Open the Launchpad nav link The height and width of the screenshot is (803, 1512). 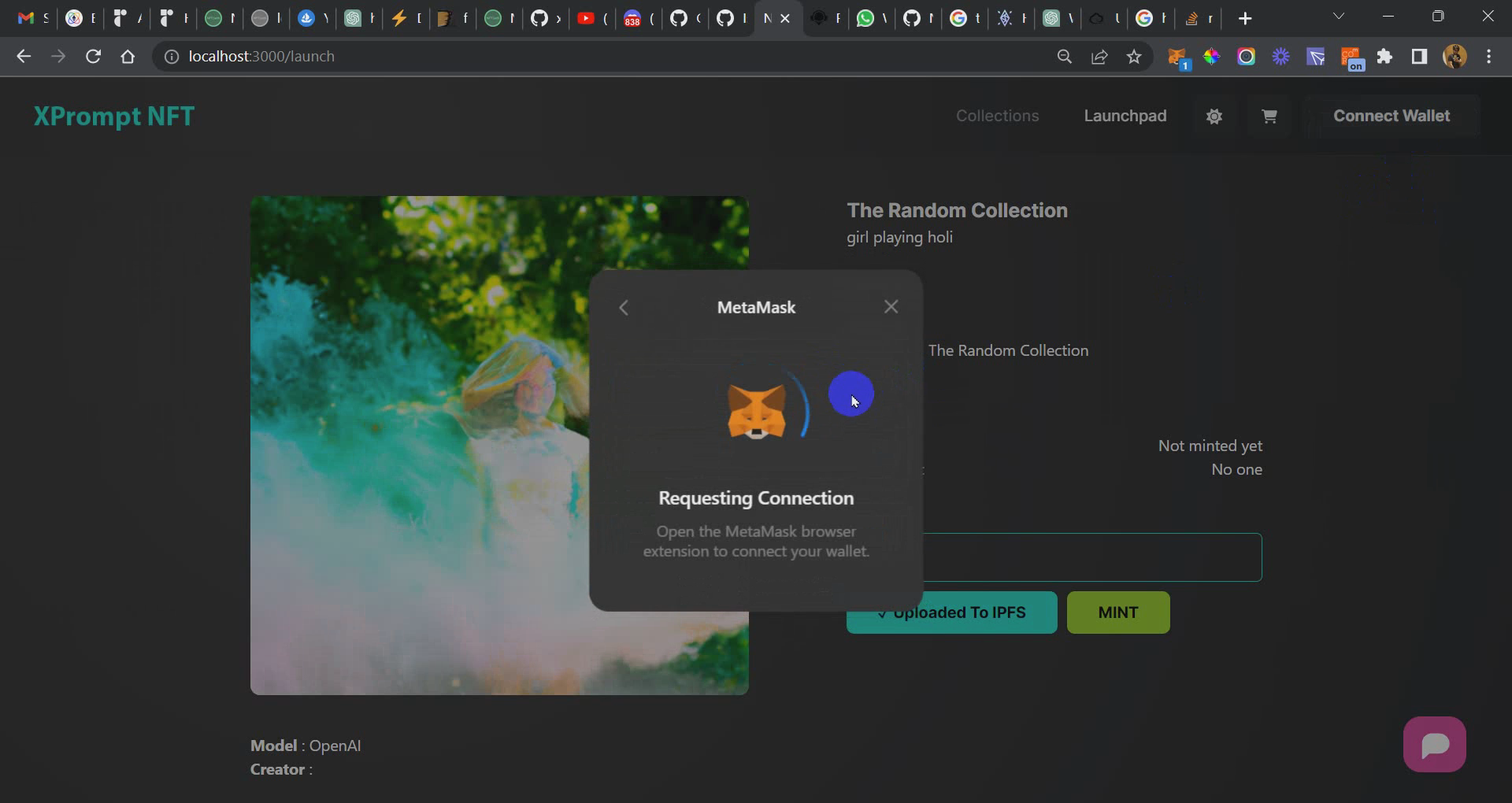[x=1125, y=116]
